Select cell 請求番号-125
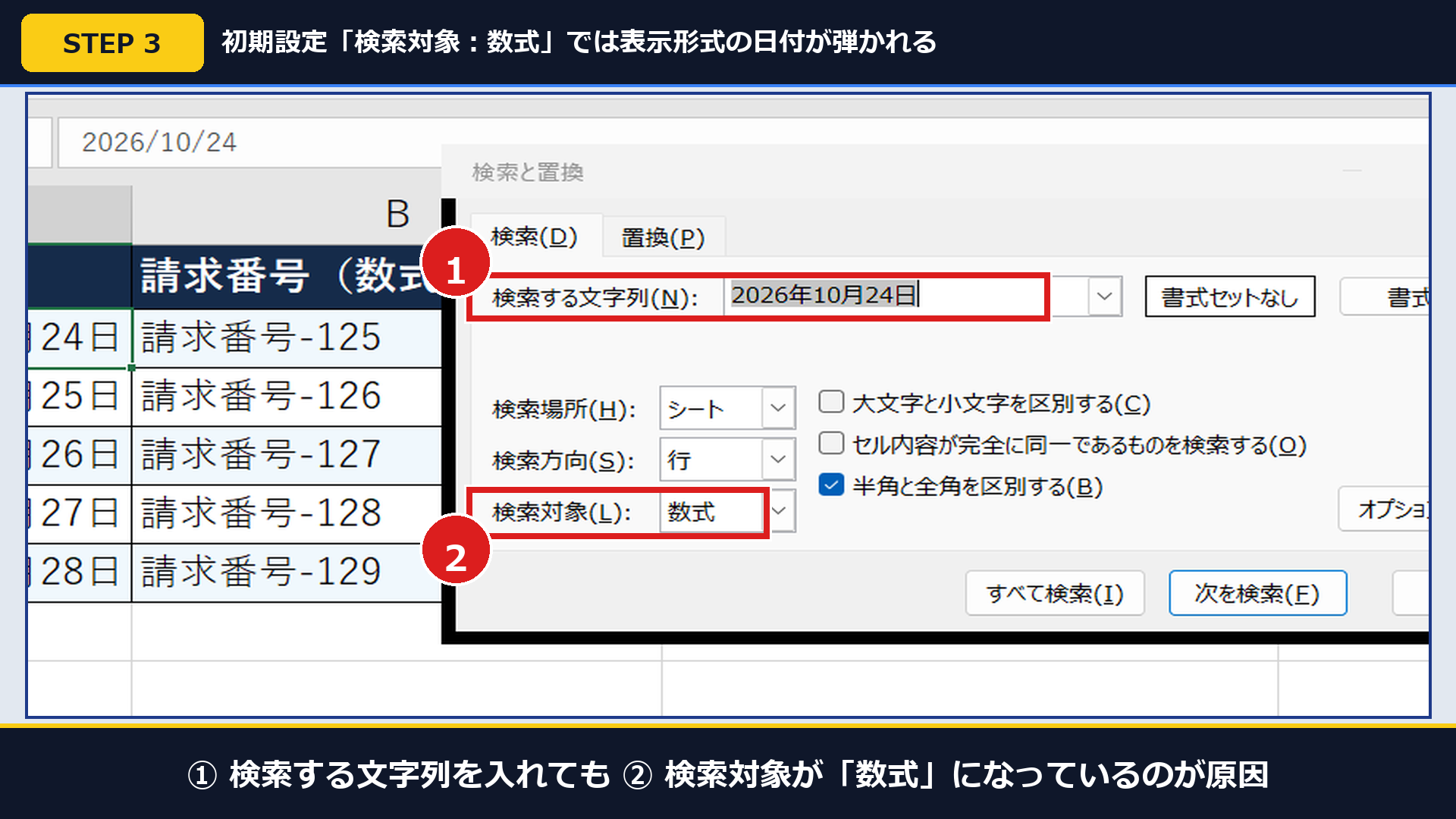Viewport: 1456px width, 819px height. pyautogui.click(x=287, y=338)
